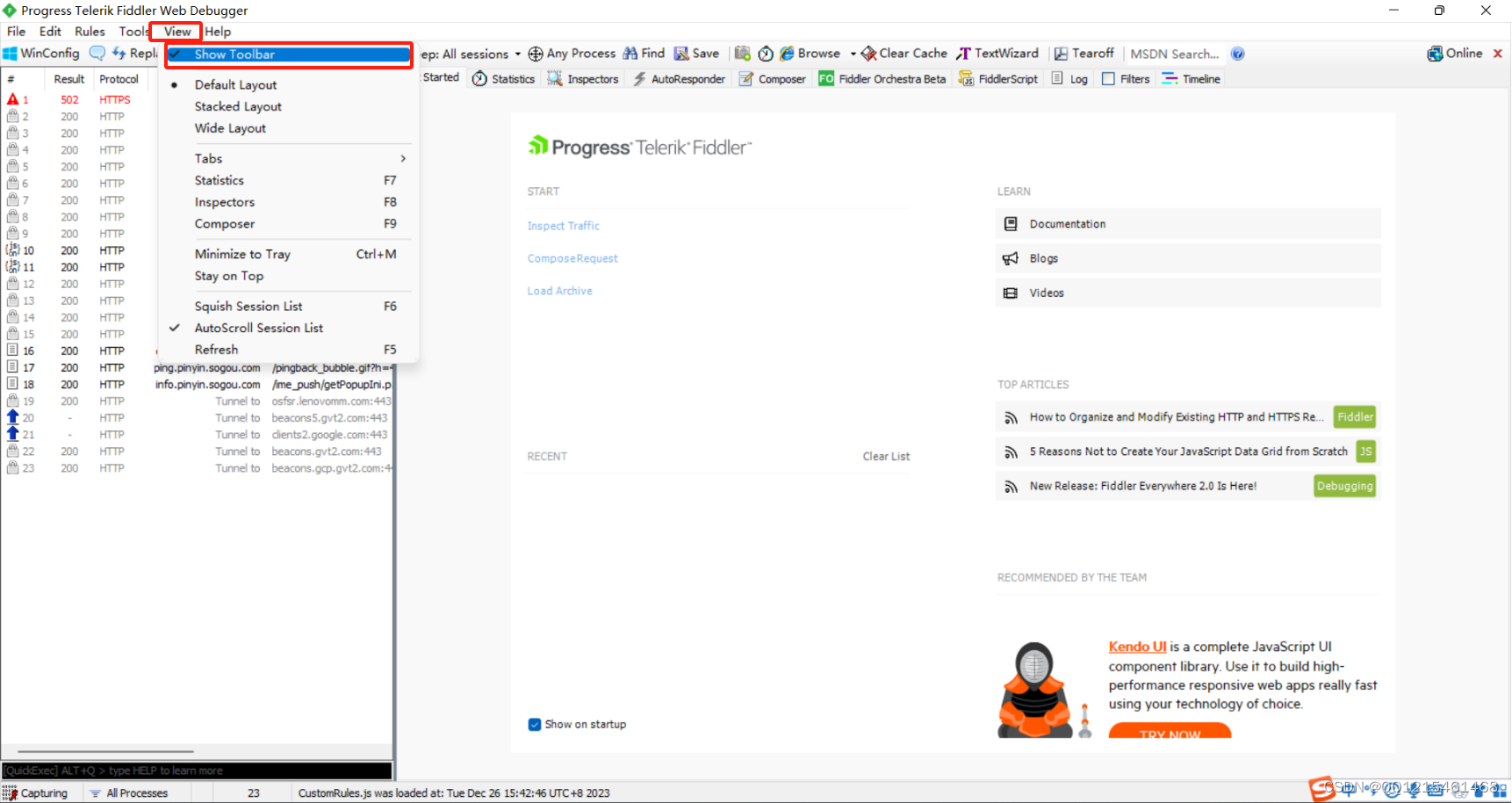The height and width of the screenshot is (803, 1512).
Task: Open the Log tab
Action: coord(1069,79)
